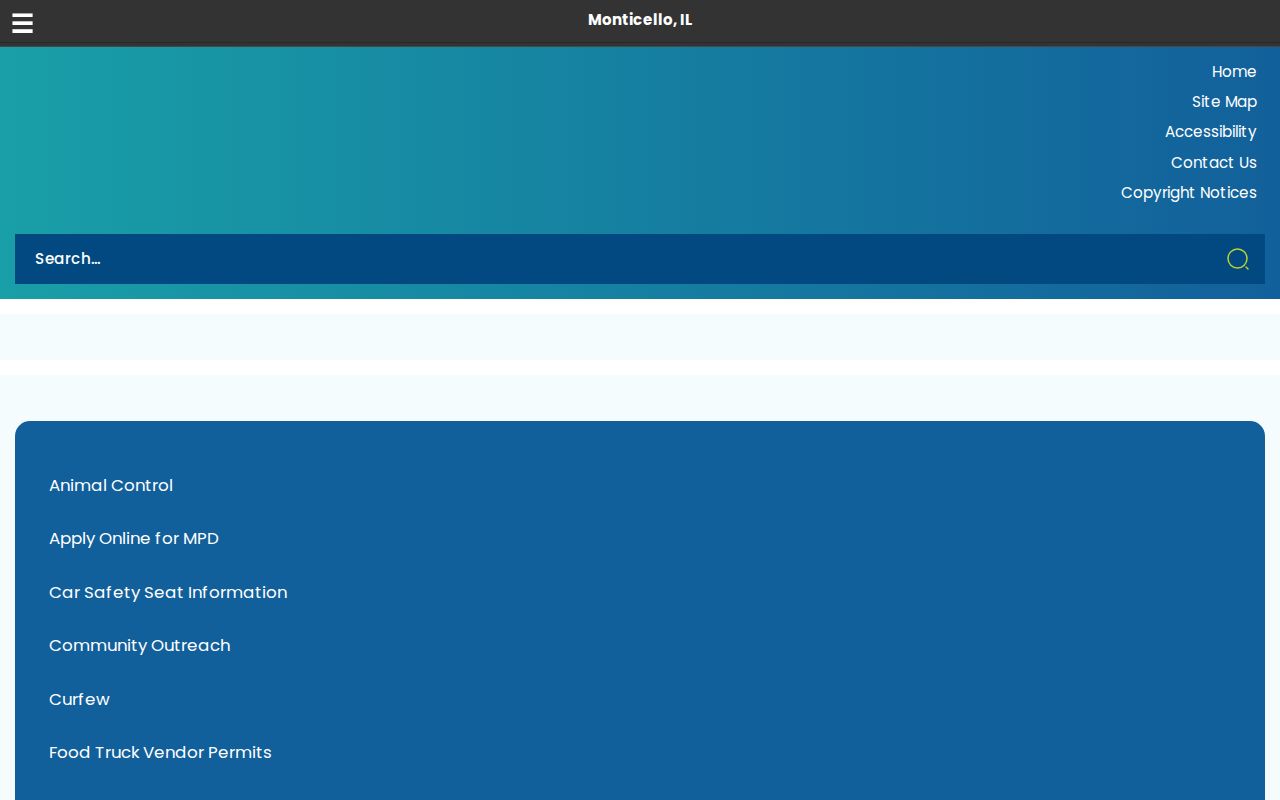Open Food Truck Vendor Permits
Screen dimensions: 1280x800
(160, 752)
